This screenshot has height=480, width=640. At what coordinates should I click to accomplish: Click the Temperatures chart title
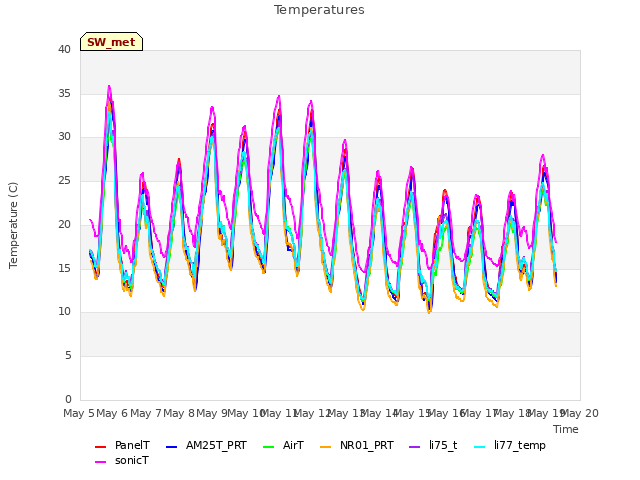[319, 10]
